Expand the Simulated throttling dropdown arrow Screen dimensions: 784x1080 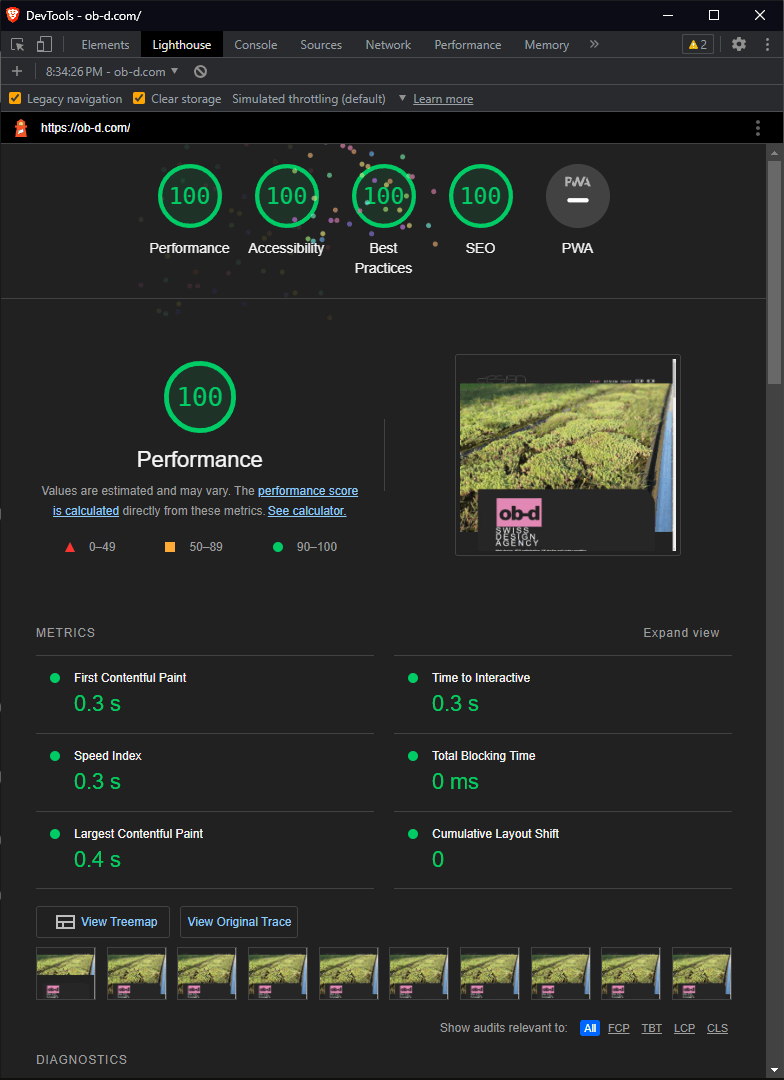coord(402,98)
